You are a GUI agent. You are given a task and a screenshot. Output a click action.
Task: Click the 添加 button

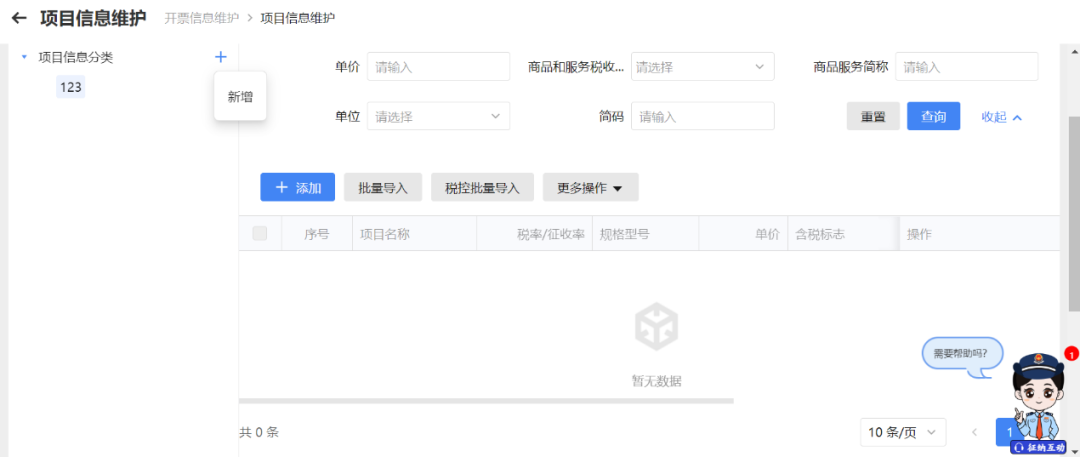(x=297, y=187)
